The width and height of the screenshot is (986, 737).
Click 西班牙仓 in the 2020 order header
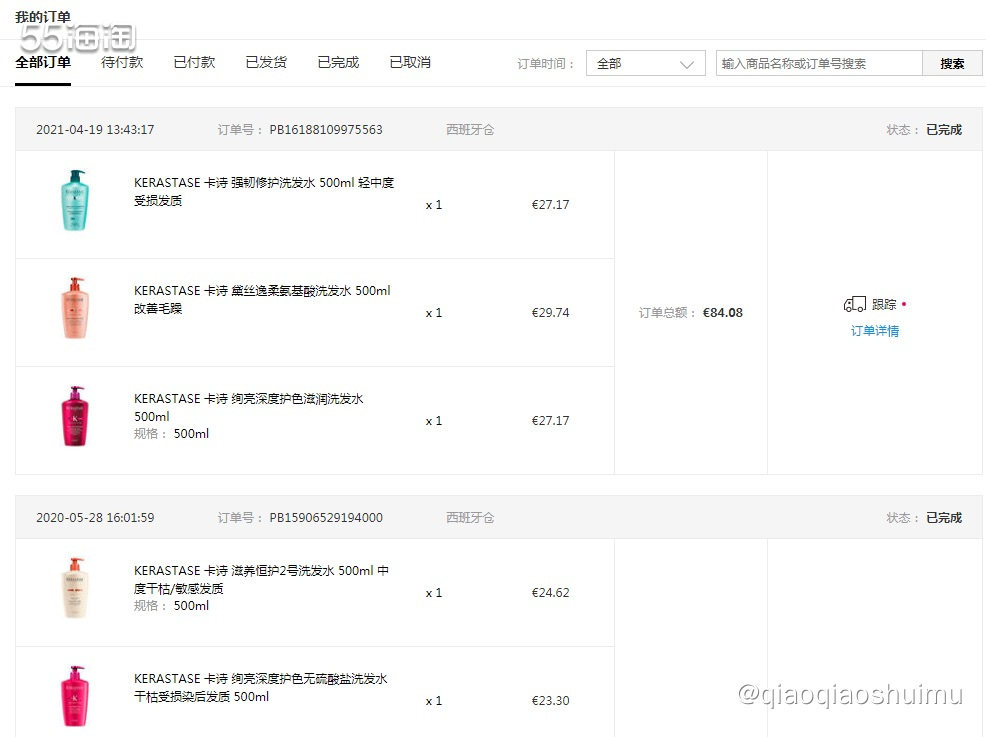pos(470,518)
